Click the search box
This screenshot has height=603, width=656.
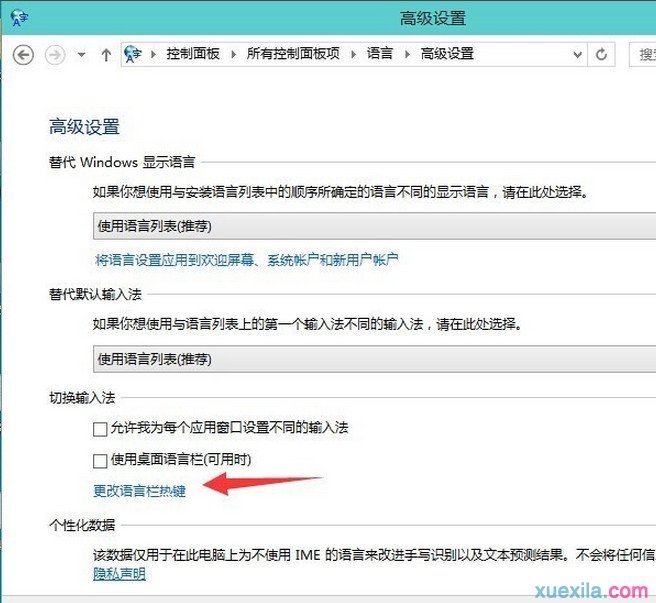(x=643, y=54)
